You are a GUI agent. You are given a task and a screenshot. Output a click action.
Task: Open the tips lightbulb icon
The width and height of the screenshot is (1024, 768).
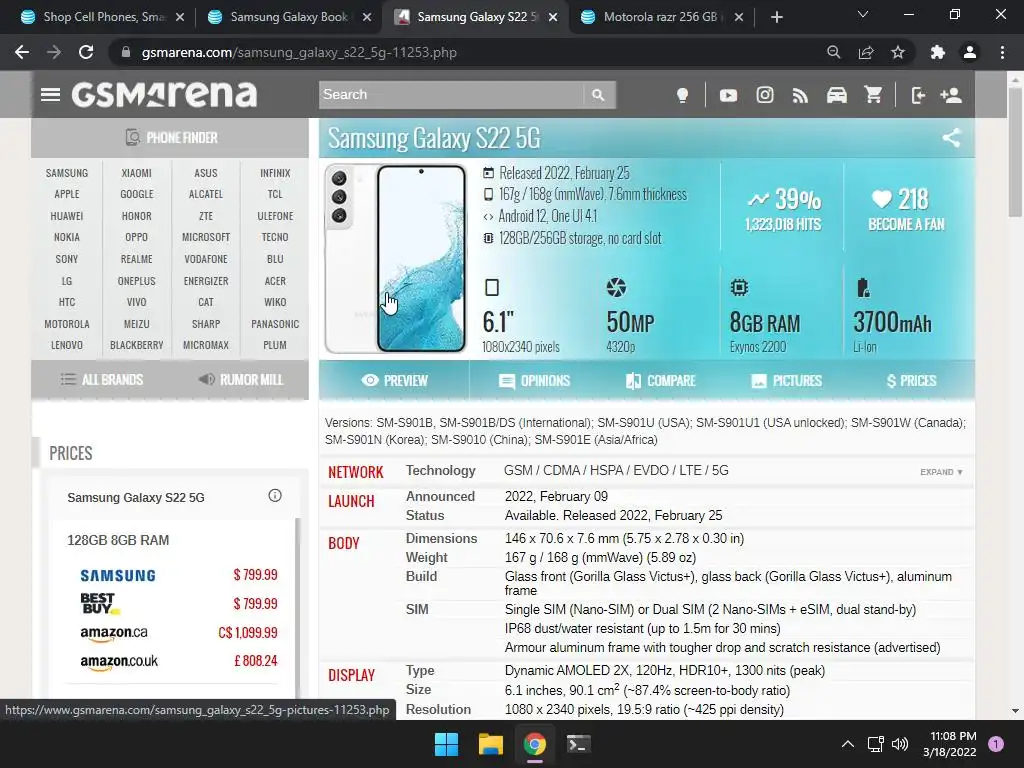(x=682, y=95)
